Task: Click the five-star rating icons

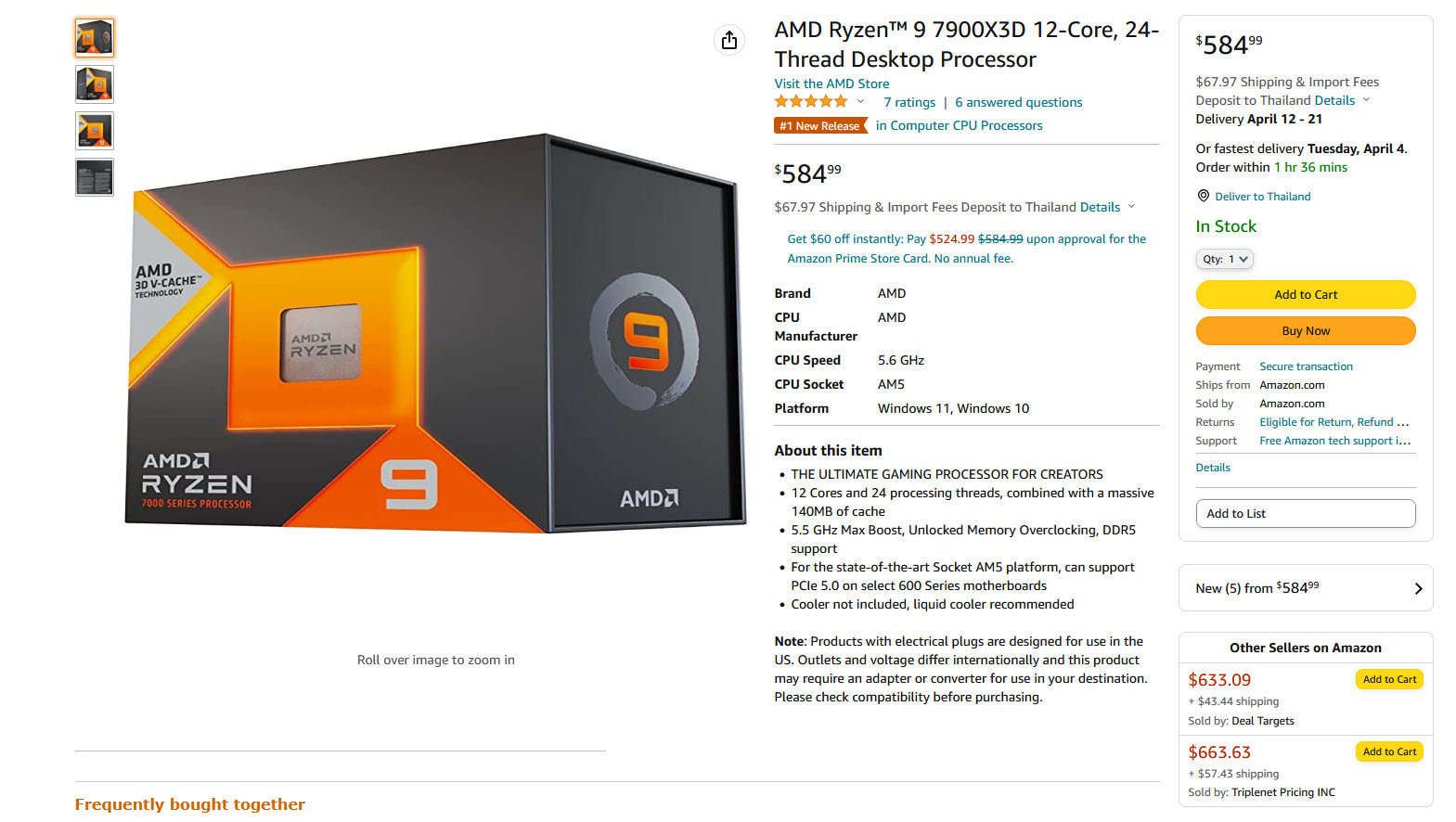Action: pyautogui.click(x=811, y=102)
